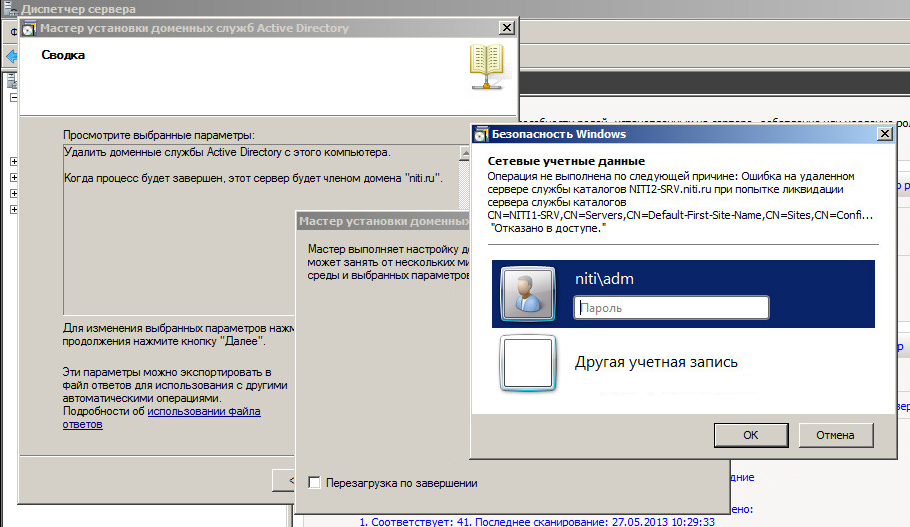The image size is (910, 527).
Task: Click the Windows Security title bar icon
Action: [481, 135]
